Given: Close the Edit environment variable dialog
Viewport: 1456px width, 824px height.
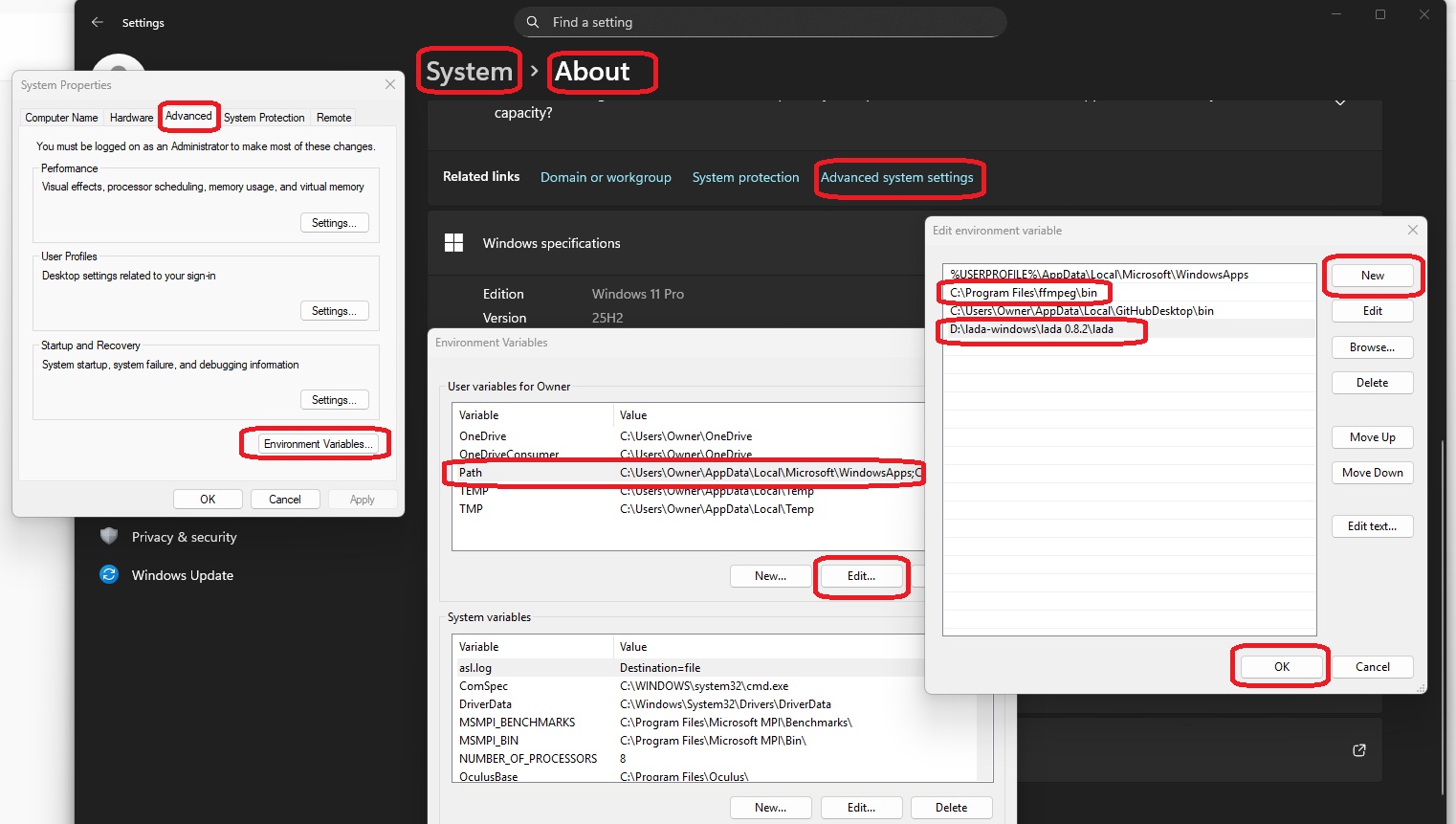Looking at the screenshot, I should coord(1413,230).
